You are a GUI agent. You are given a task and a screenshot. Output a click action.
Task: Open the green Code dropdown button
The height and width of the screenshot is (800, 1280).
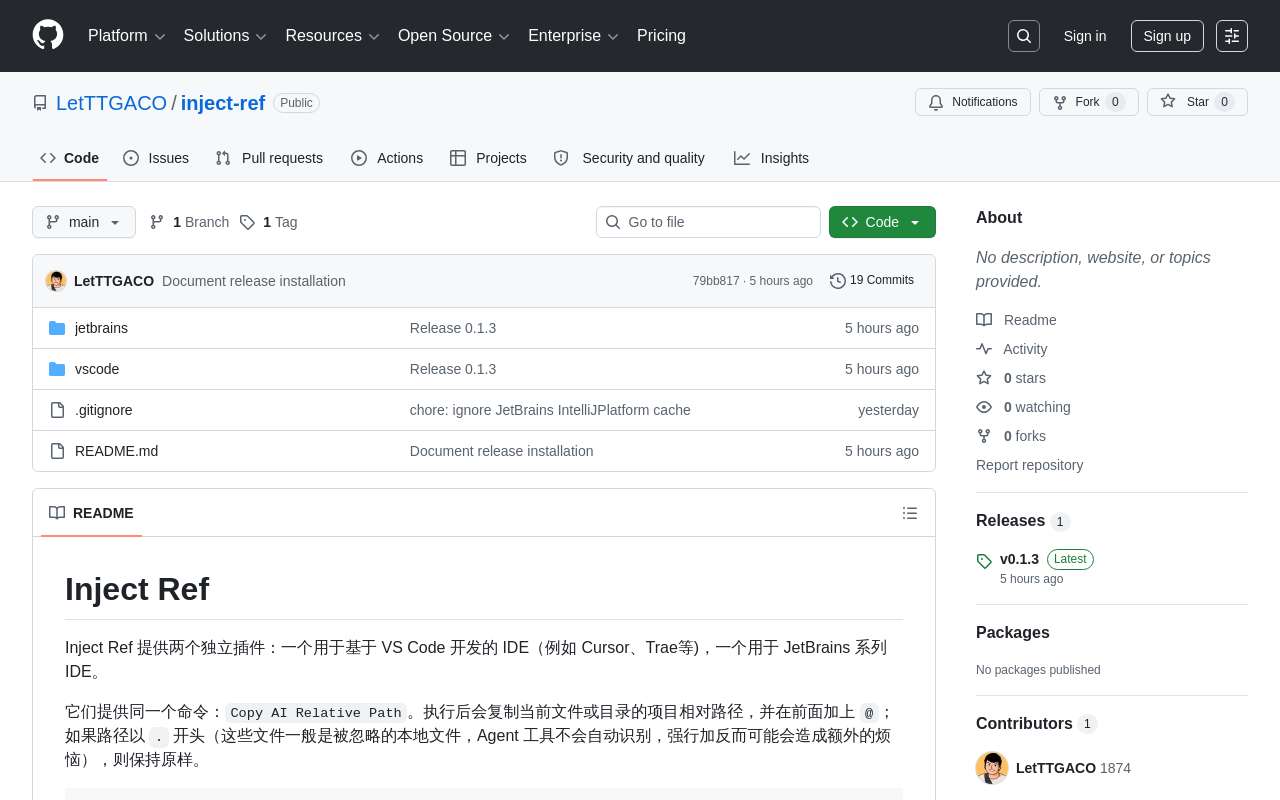[x=882, y=222]
